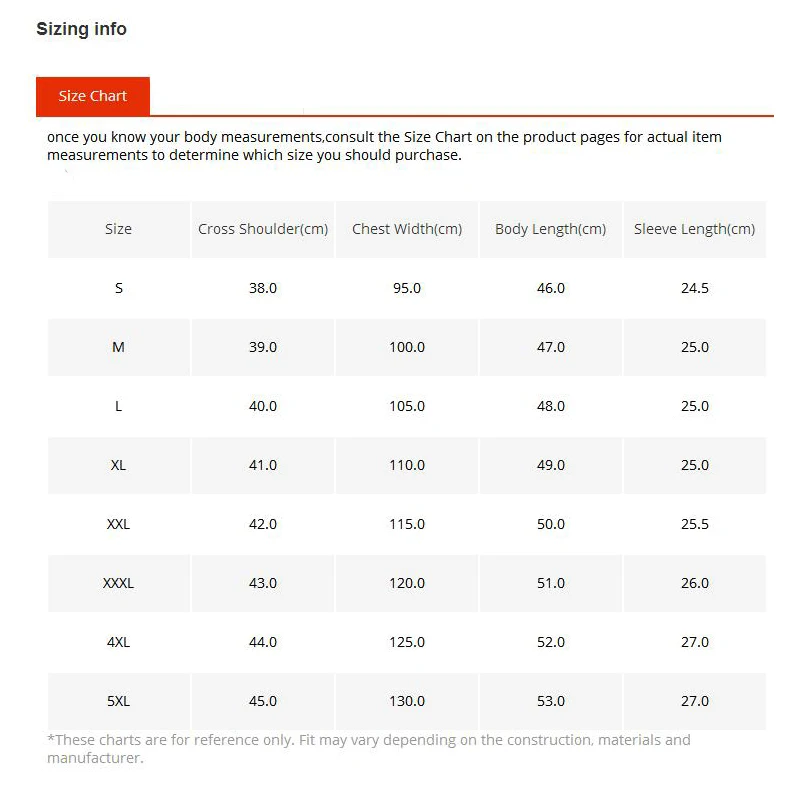Click the 24.5 sleeve length value
Viewport: 800px width, 800px height.
(694, 288)
